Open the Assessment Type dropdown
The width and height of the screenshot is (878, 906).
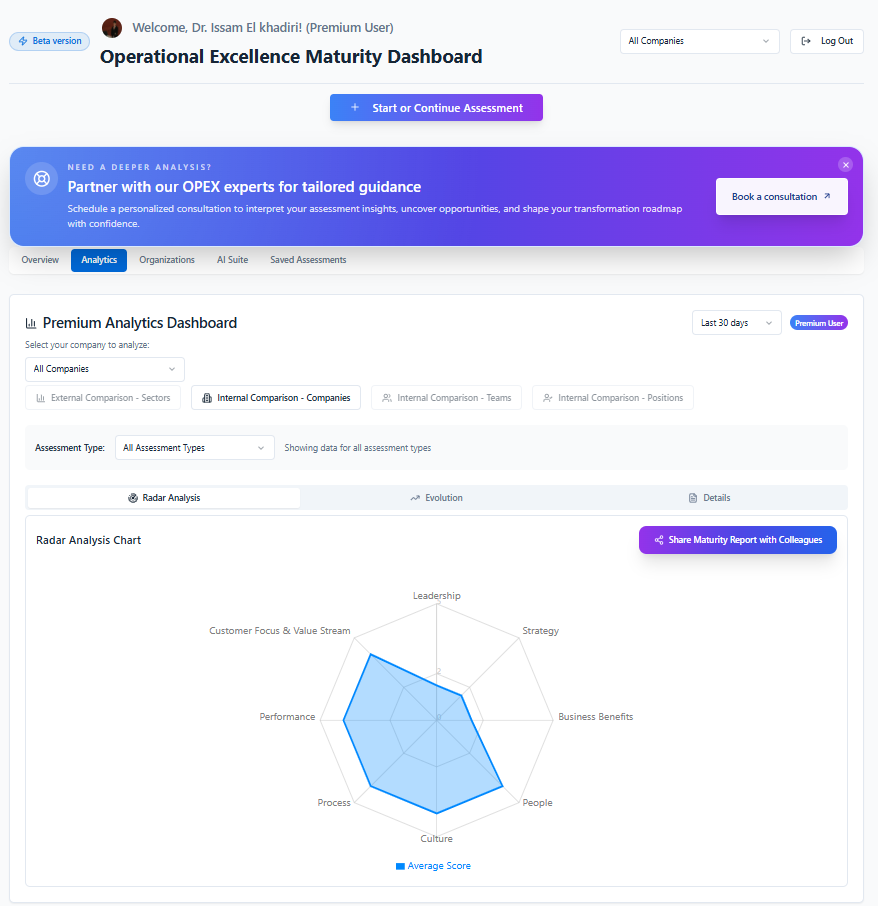194,447
